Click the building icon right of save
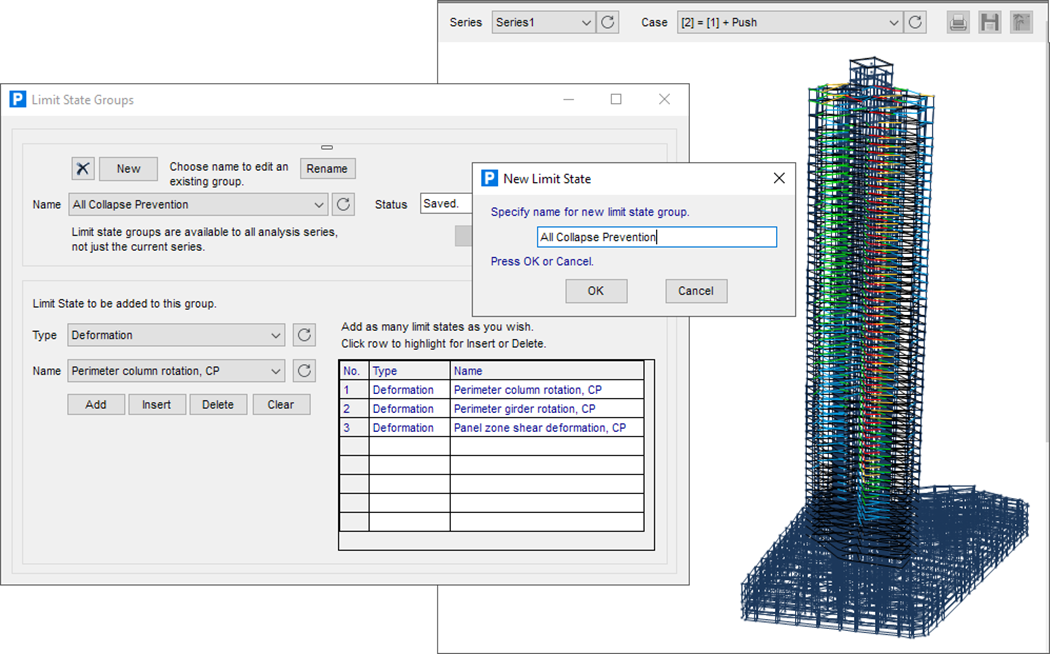Image resolution: width=1050 pixels, height=654 pixels. [x=1020, y=22]
